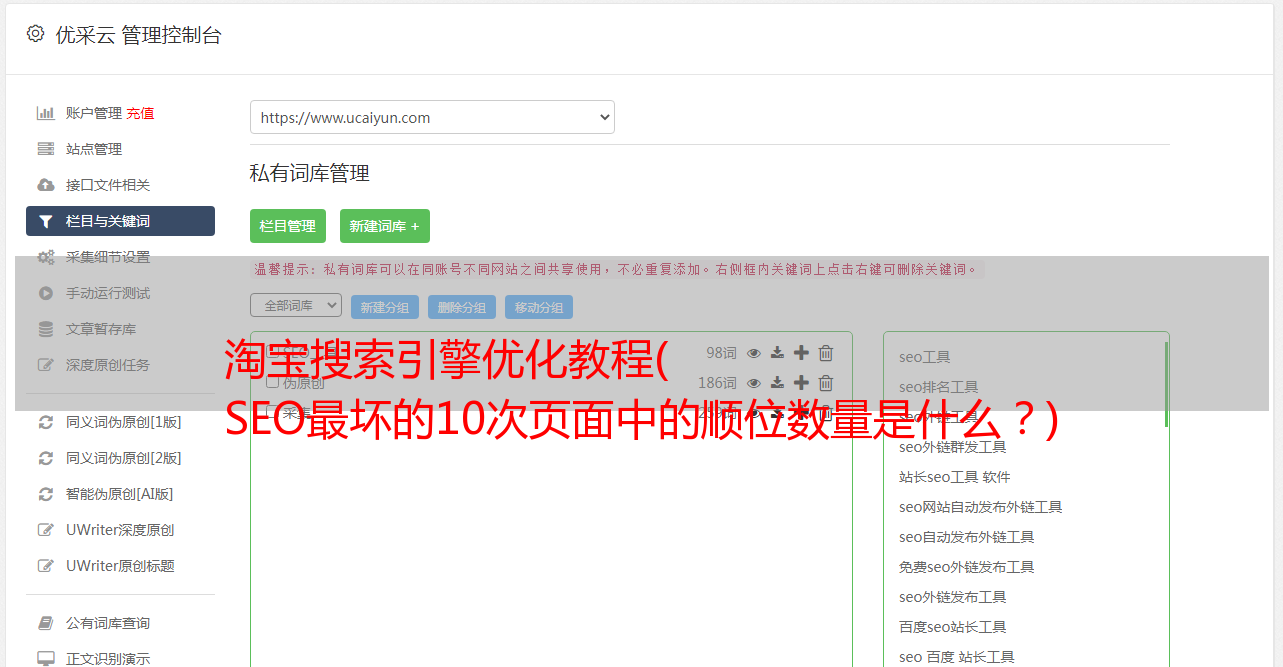Screen dimensions: 1283x667
Task: Select the keyword seo工具
Action: click(925, 357)
